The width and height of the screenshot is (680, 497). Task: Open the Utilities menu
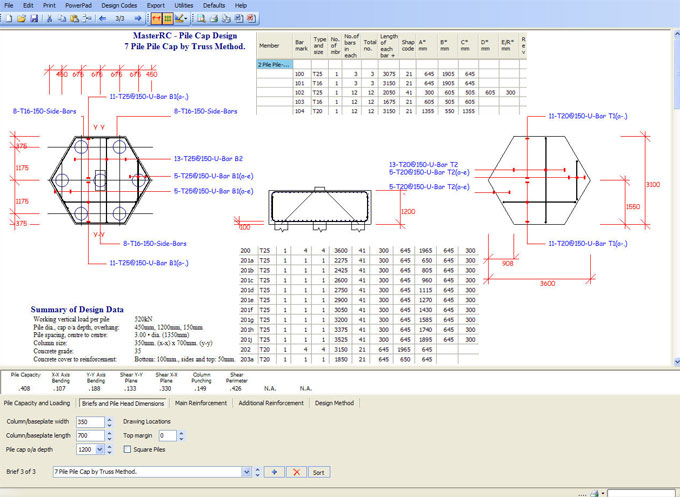click(183, 6)
